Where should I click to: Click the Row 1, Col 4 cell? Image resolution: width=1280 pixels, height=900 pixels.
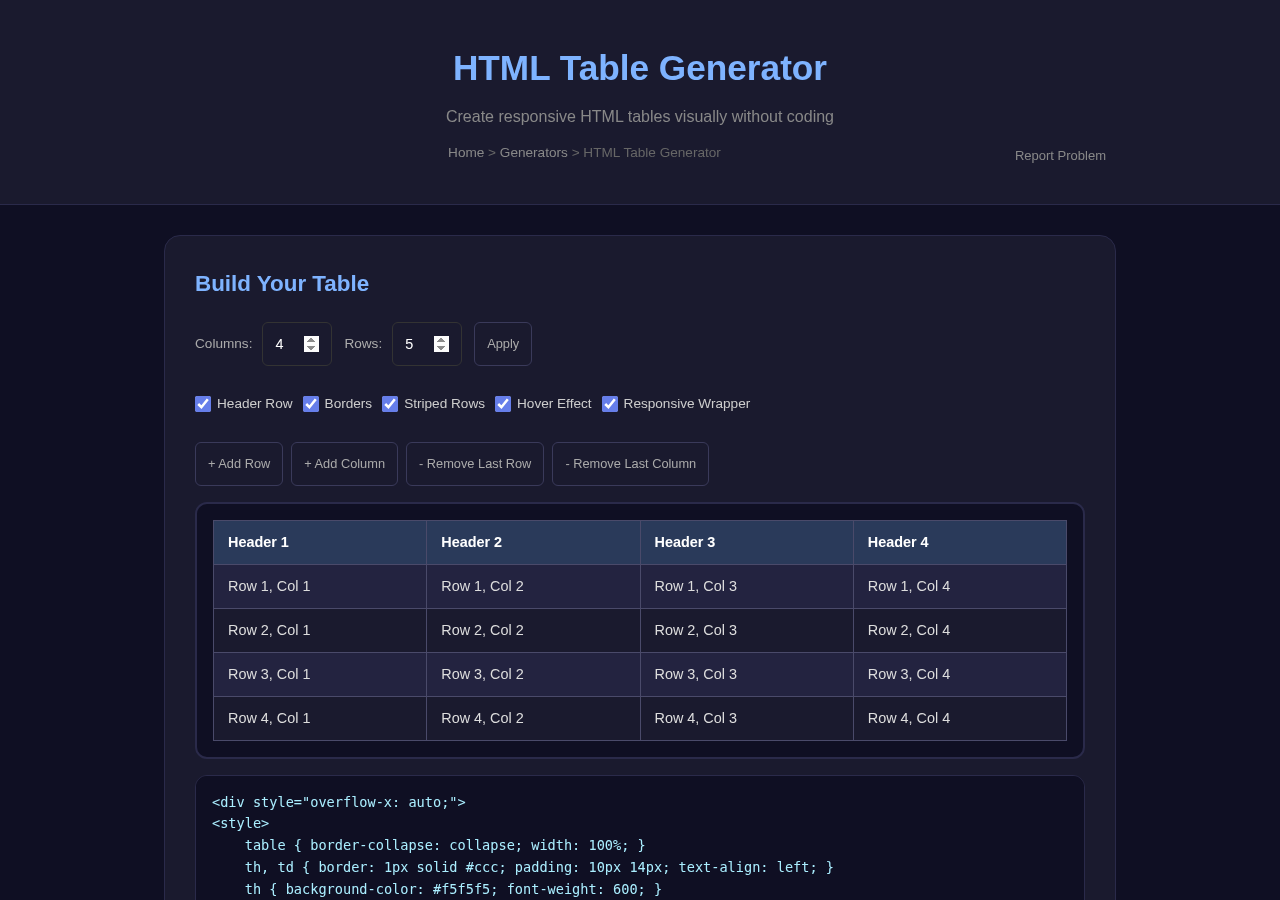point(960,586)
